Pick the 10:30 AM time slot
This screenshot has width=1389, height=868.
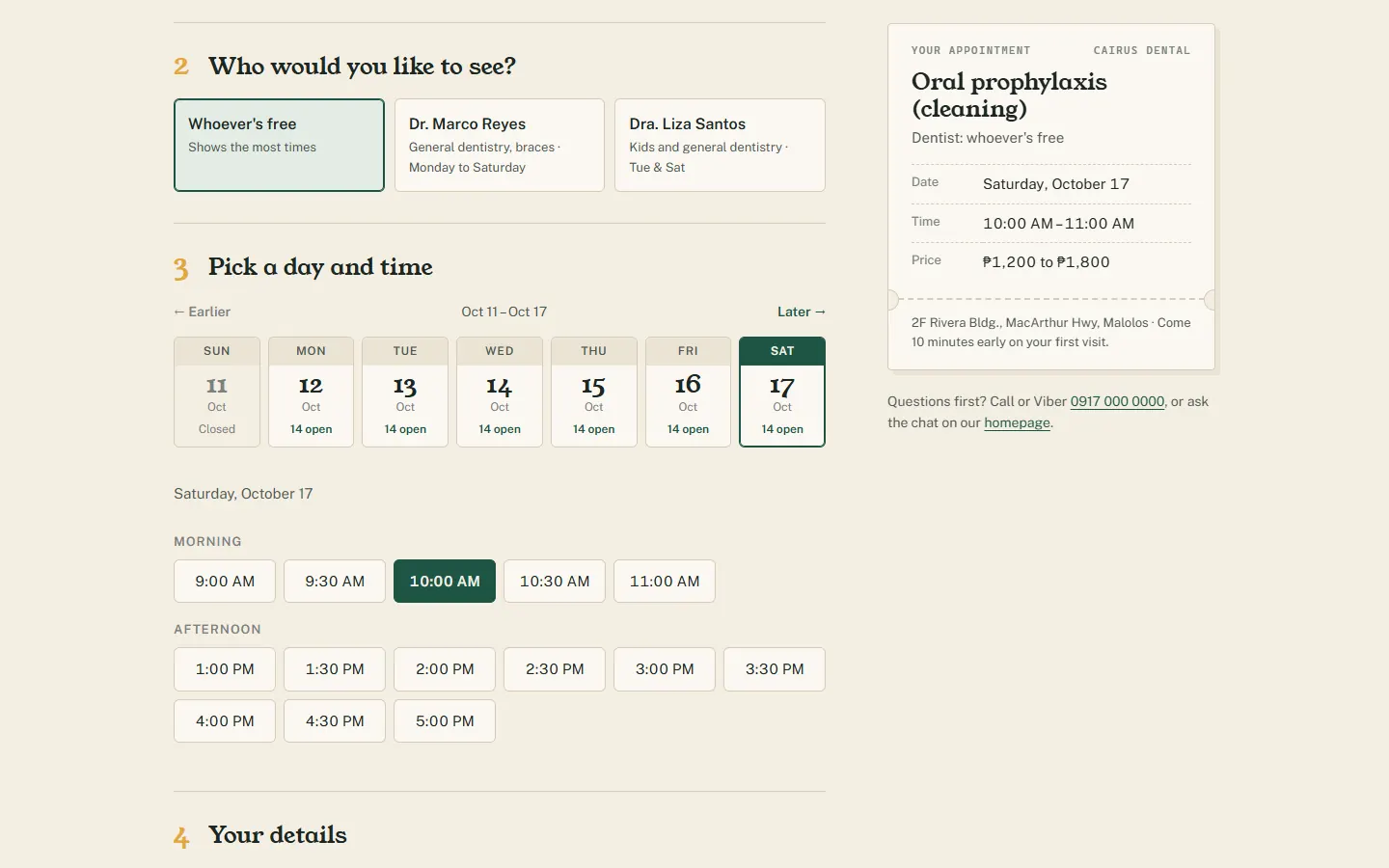click(555, 582)
